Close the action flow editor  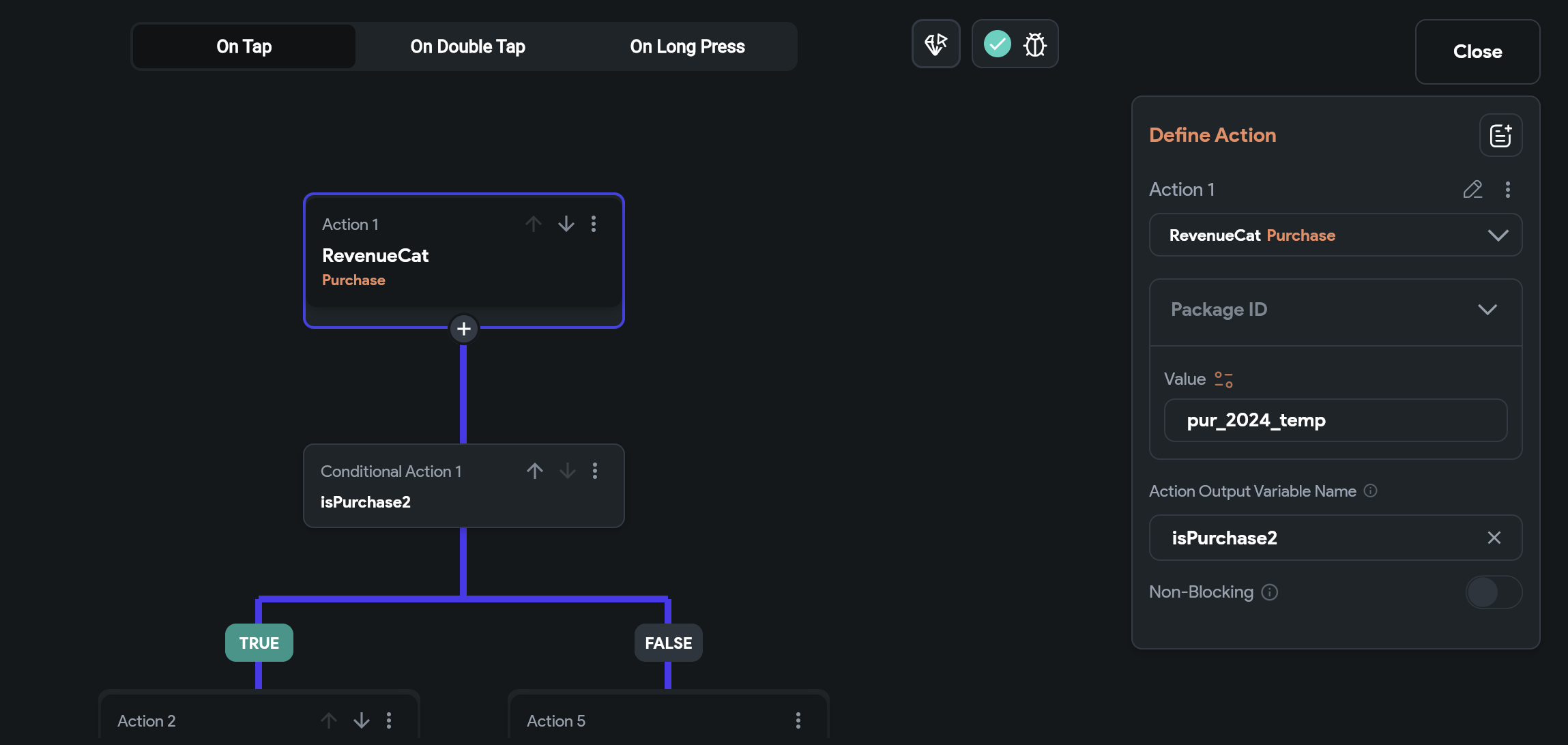point(1477,52)
